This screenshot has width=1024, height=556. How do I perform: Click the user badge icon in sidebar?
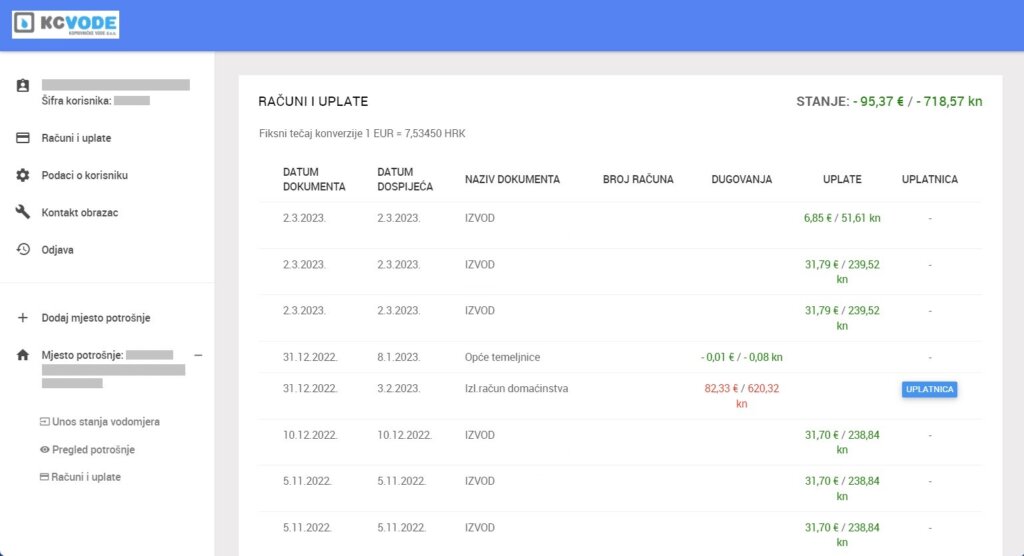click(23, 86)
